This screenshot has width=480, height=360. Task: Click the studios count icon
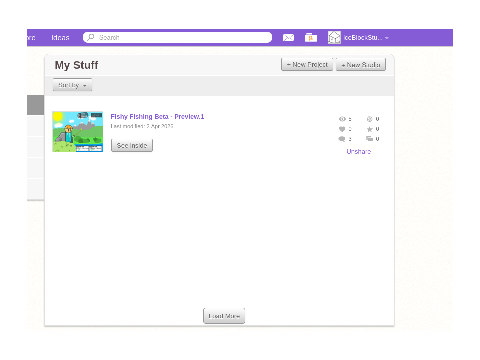(369, 139)
